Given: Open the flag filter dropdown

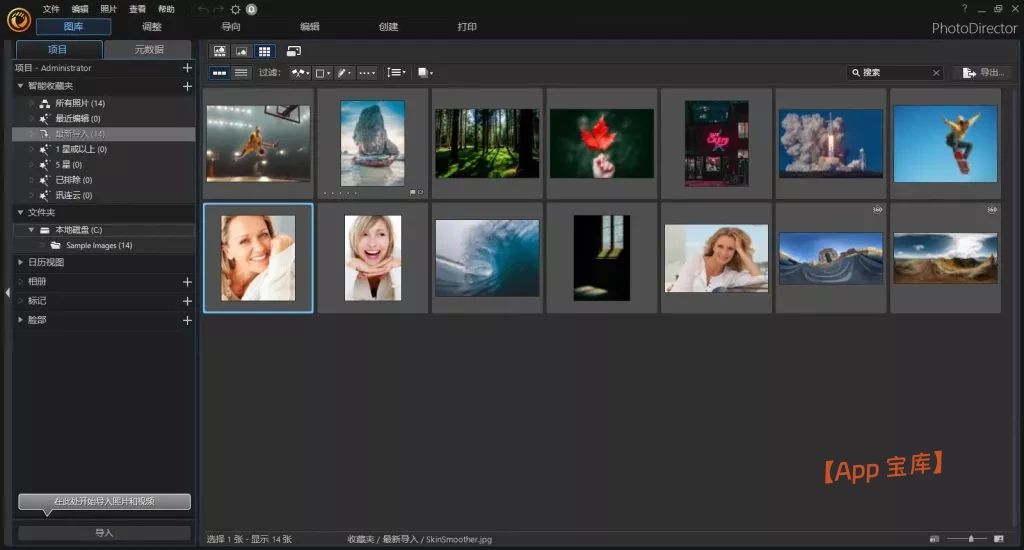Looking at the screenshot, I should pyautogui.click(x=299, y=73).
